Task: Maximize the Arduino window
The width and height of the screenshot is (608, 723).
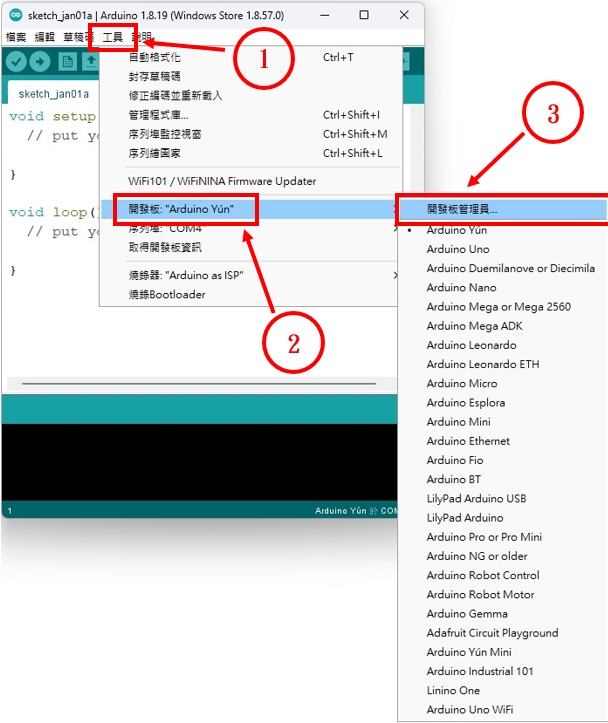Action: (x=364, y=15)
